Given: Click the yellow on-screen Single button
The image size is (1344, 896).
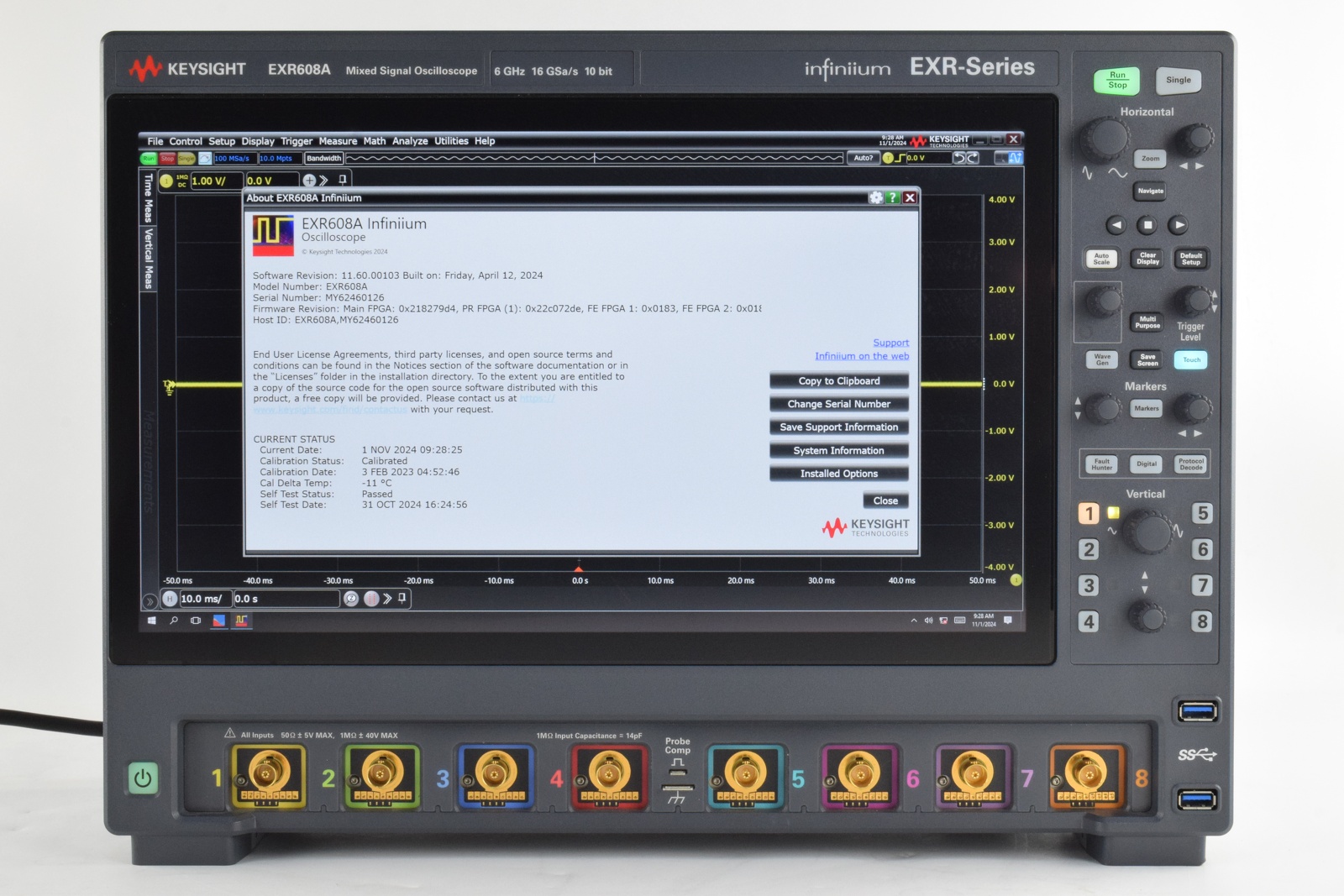Looking at the screenshot, I should [x=186, y=158].
